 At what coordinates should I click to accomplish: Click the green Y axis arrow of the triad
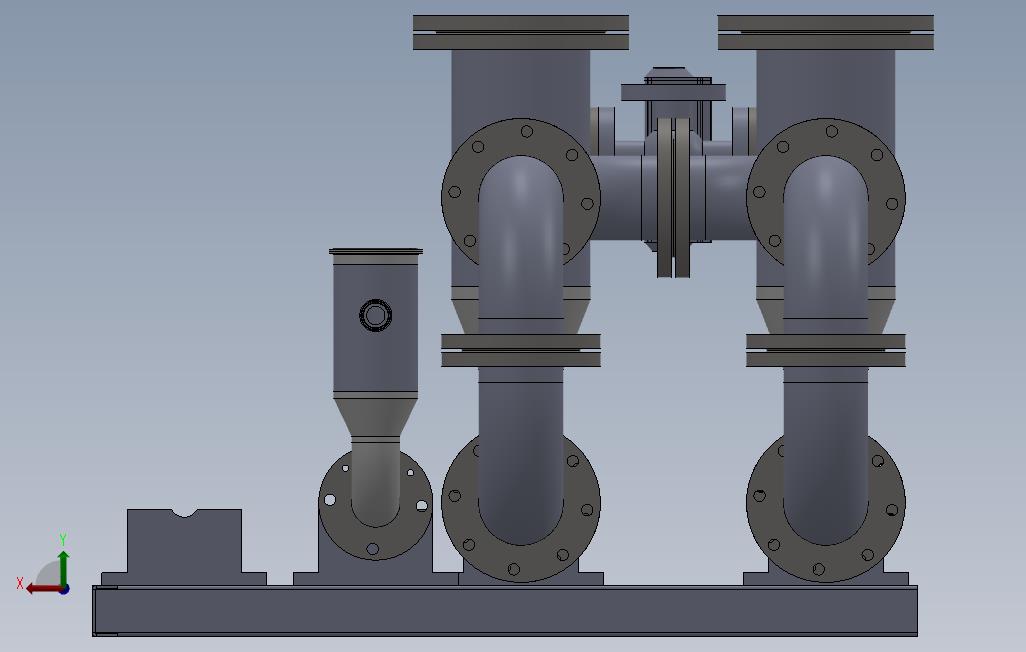tap(63, 567)
